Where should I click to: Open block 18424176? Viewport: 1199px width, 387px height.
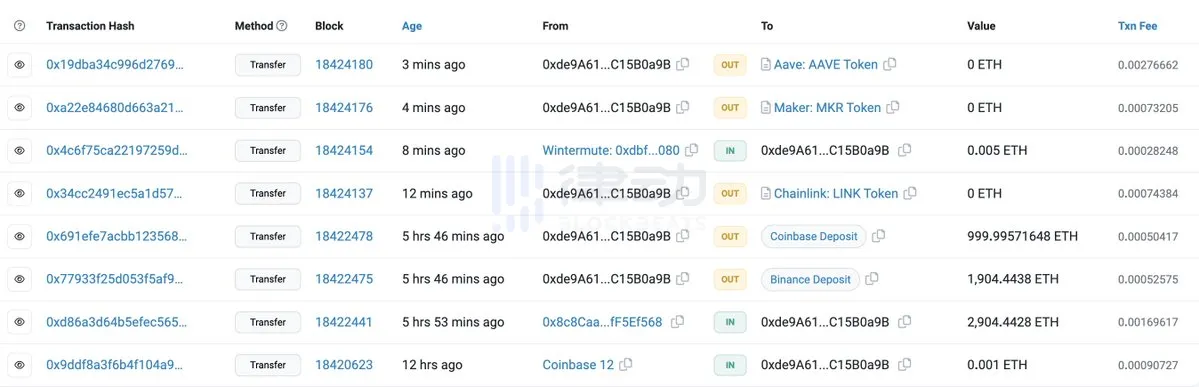(x=344, y=108)
